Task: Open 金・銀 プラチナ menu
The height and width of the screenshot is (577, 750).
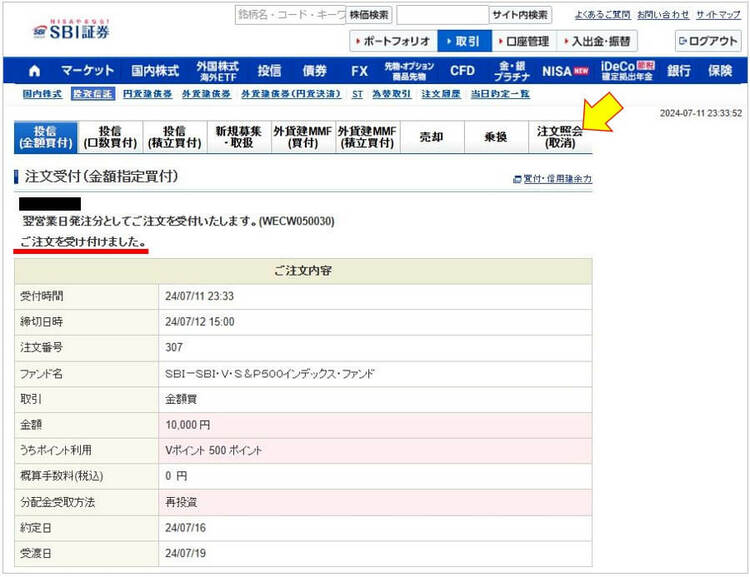Action: point(512,71)
